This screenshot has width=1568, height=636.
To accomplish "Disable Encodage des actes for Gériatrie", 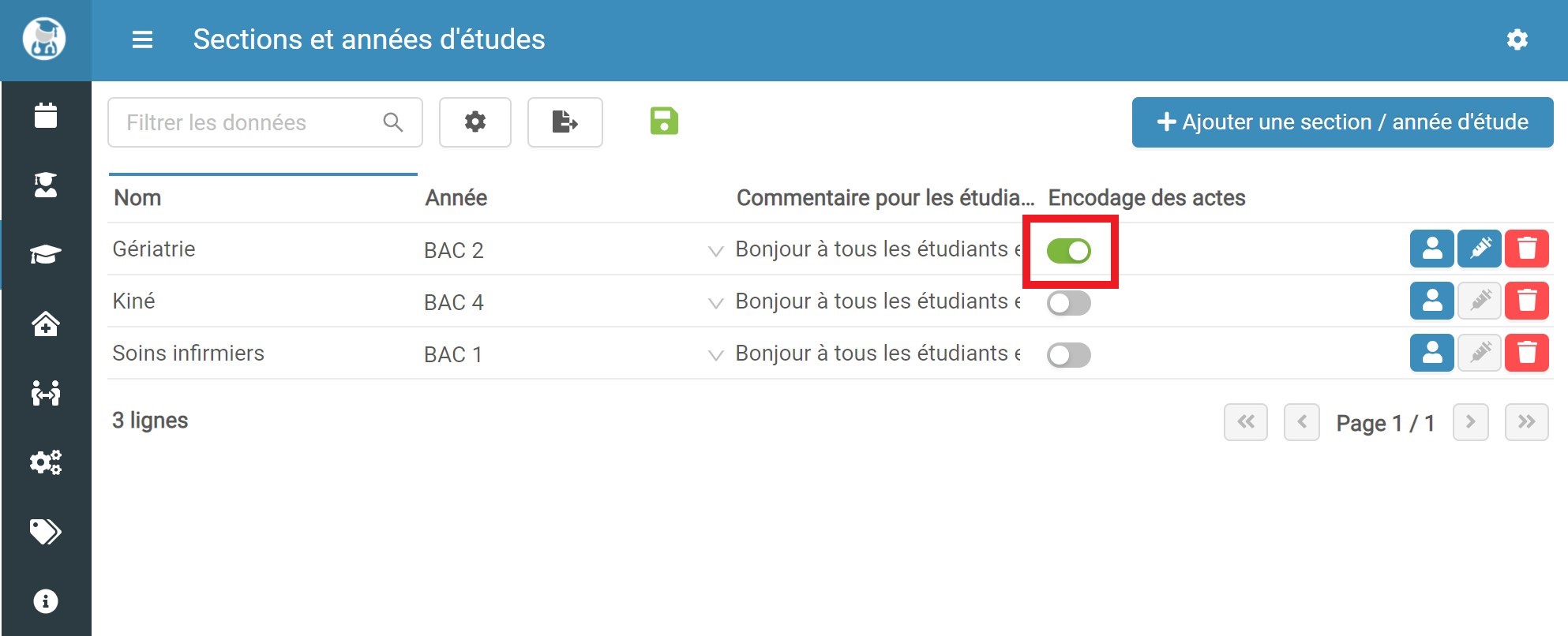I will [1069, 251].
